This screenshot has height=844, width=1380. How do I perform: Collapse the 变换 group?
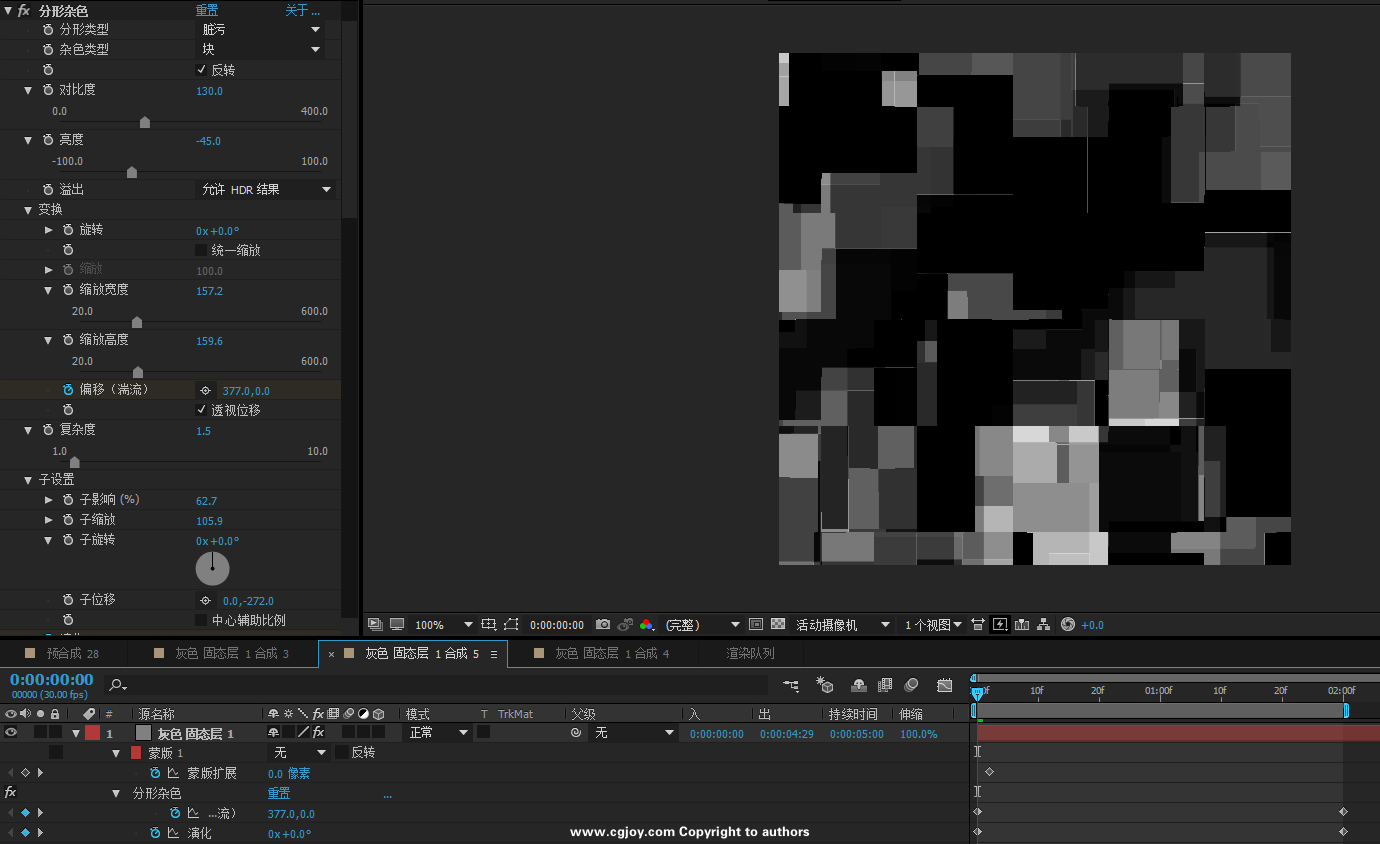pos(28,210)
